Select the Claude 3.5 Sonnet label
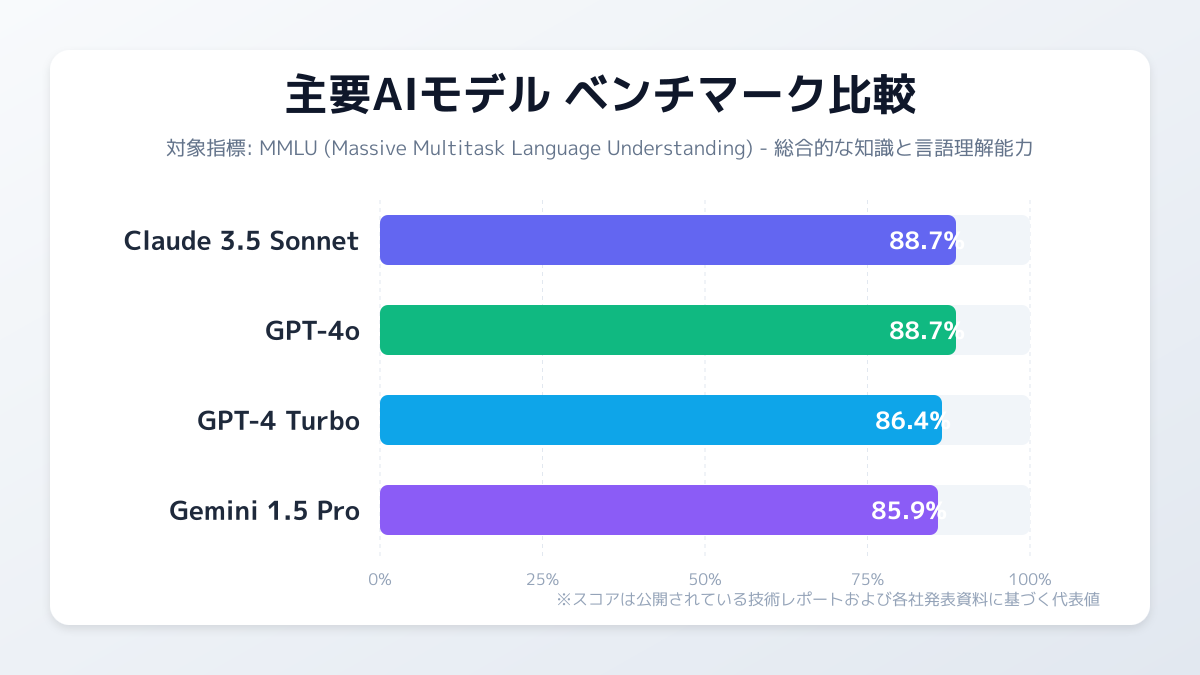The image size is (1200, 675). [x=241, y=241]
